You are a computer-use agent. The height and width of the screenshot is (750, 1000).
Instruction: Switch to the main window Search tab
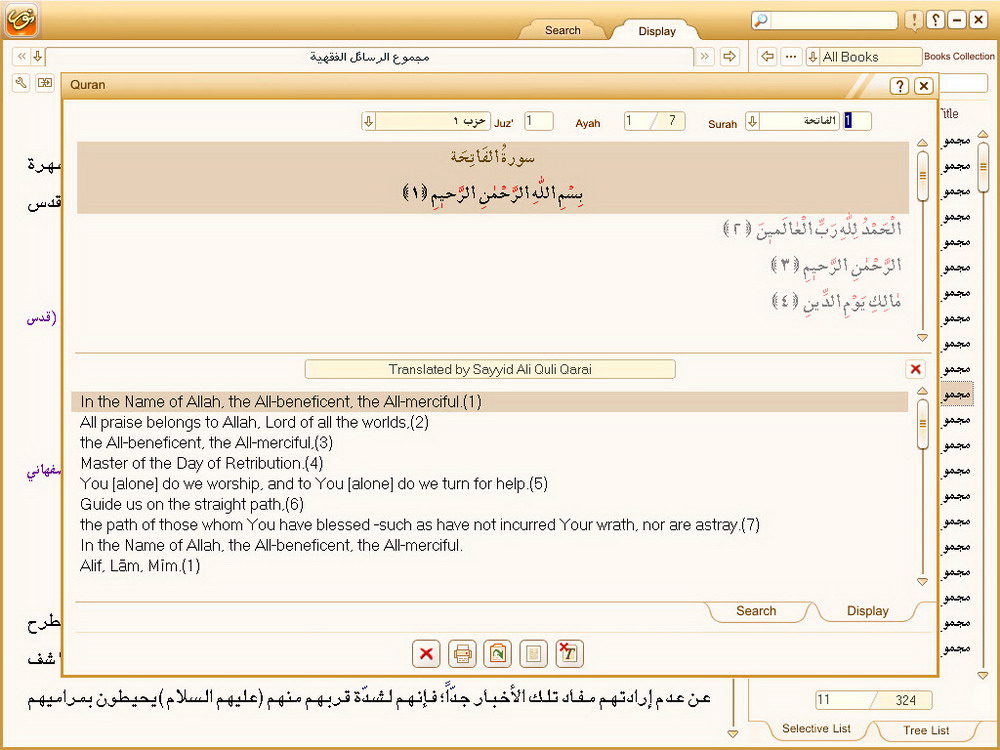click(562, 30)
